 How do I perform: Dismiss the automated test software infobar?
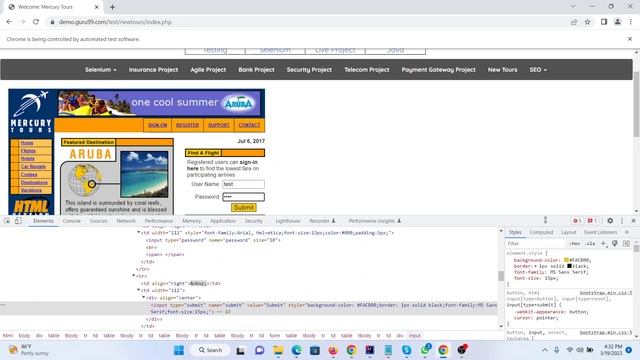pos(630,39)
